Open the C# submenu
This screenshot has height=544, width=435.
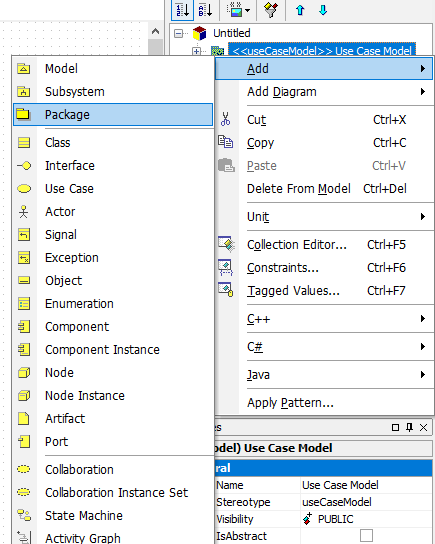coord(324,347)
